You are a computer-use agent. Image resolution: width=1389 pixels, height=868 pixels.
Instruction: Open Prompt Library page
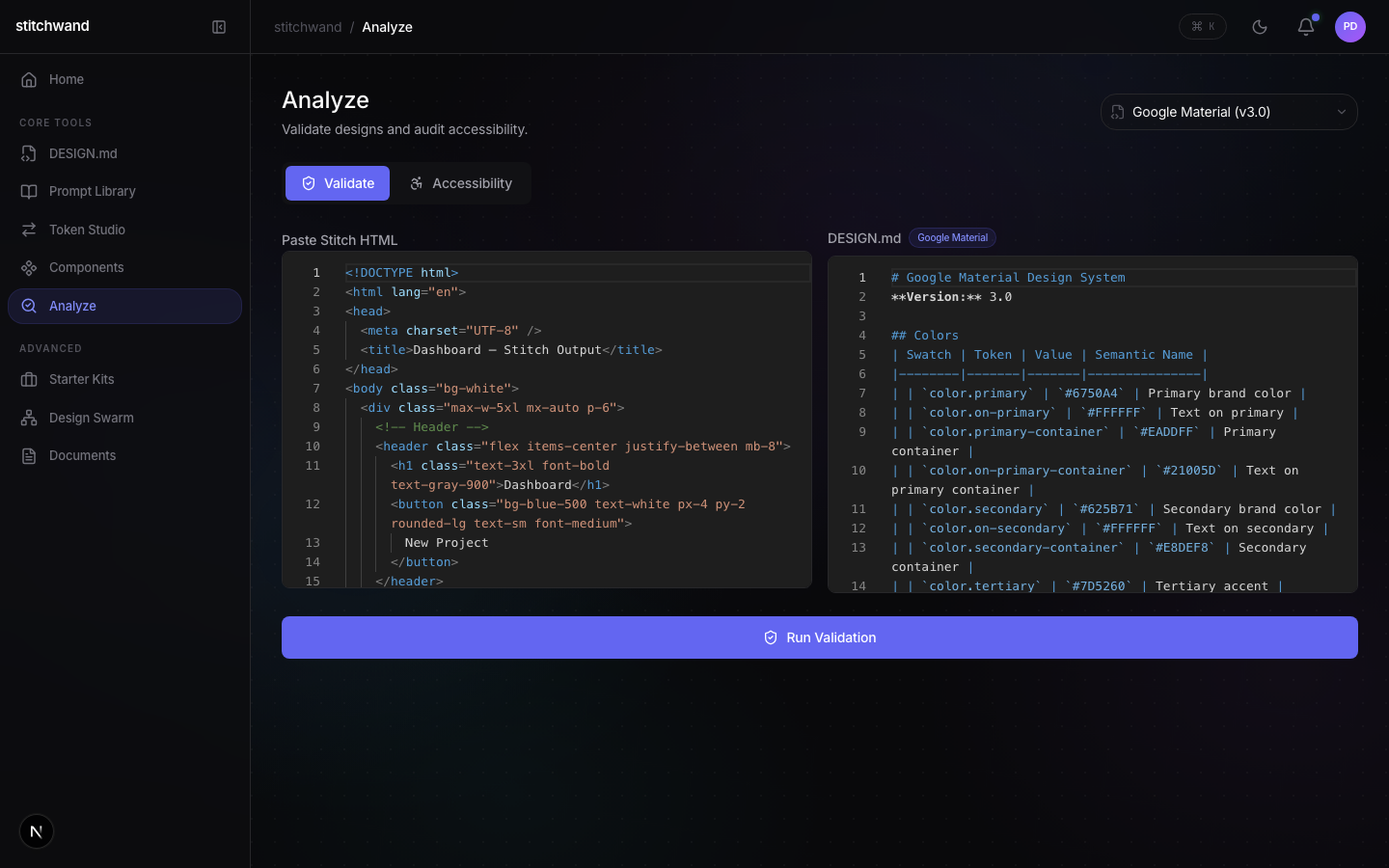click(x=124, y=191)
